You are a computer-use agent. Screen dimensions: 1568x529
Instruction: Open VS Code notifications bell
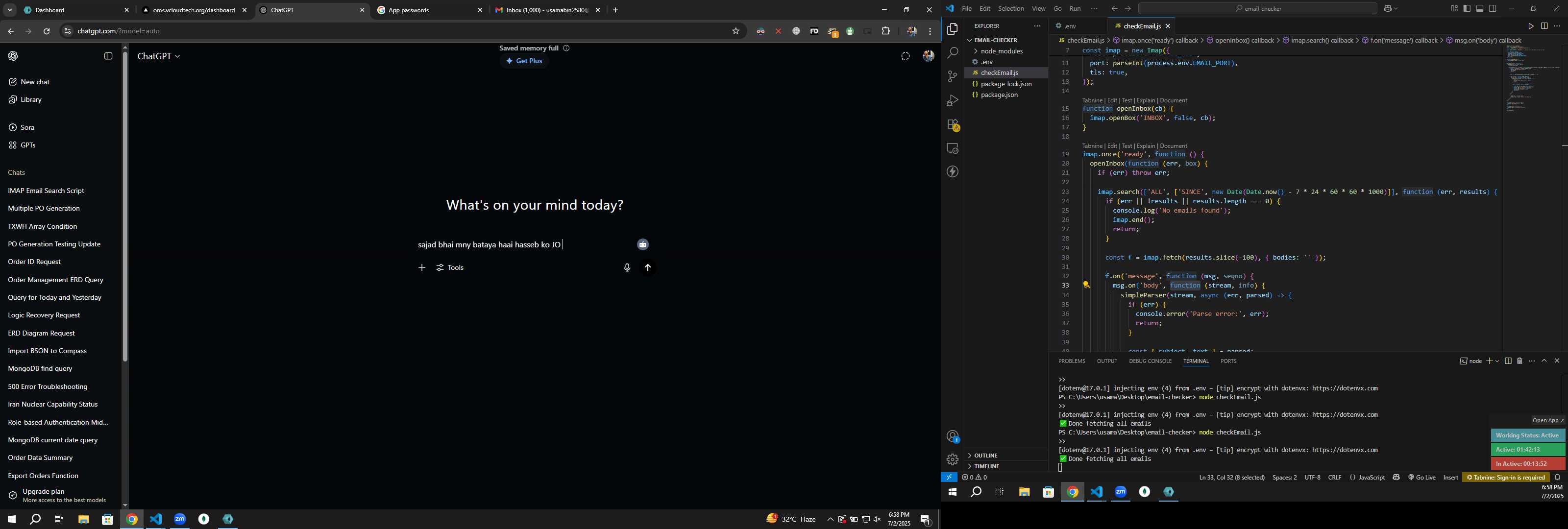(1558, 478)
